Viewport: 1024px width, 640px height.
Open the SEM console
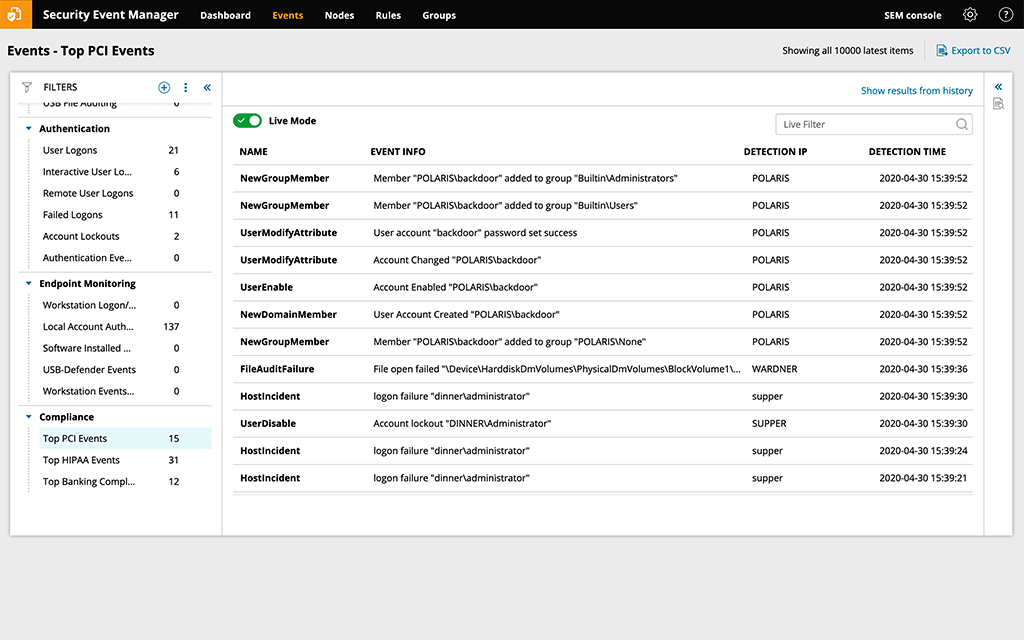coord(911,14)
